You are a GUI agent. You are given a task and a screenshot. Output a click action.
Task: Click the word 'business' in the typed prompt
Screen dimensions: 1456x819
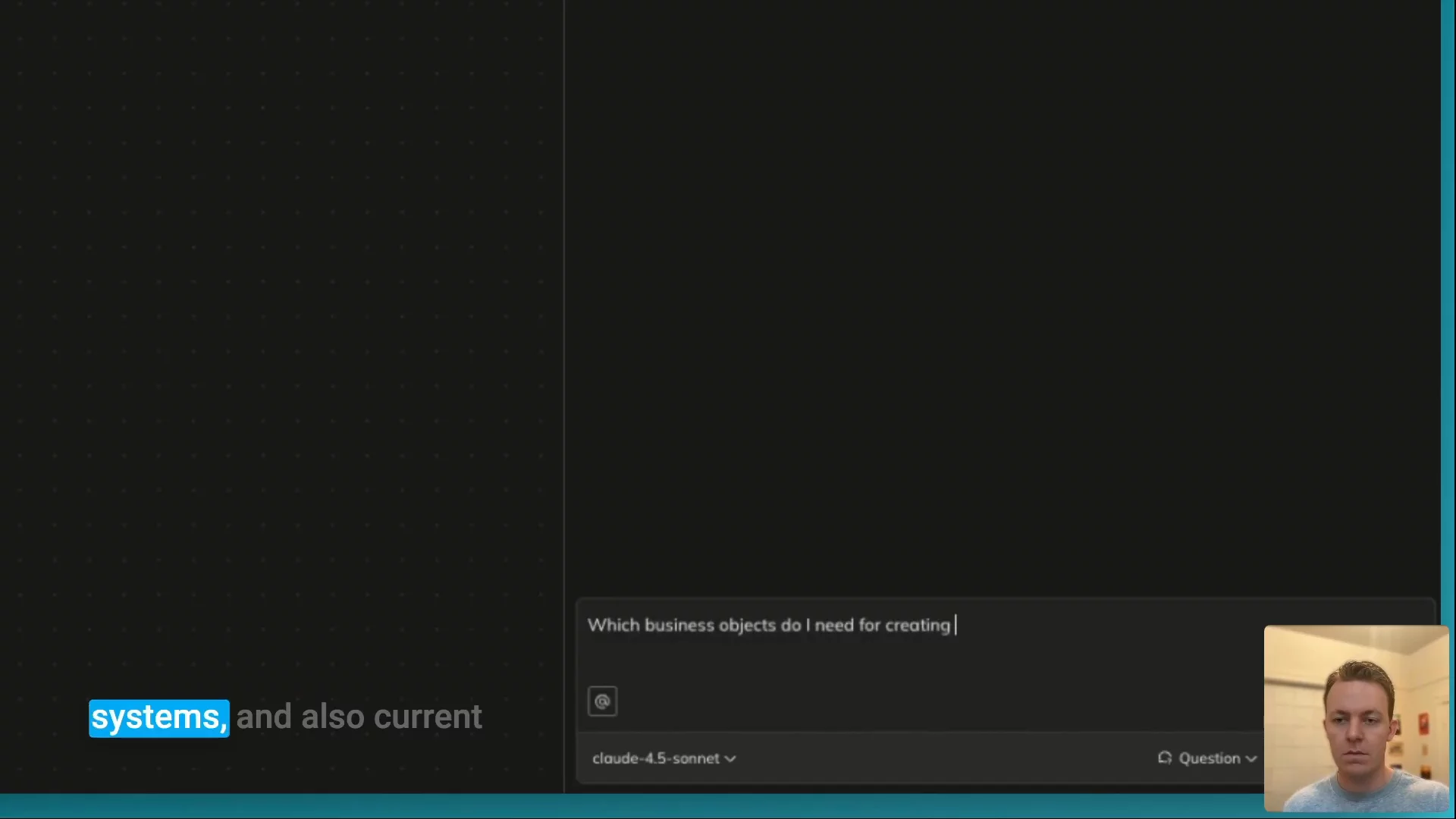pyautogui.click(x=679, y=626)
